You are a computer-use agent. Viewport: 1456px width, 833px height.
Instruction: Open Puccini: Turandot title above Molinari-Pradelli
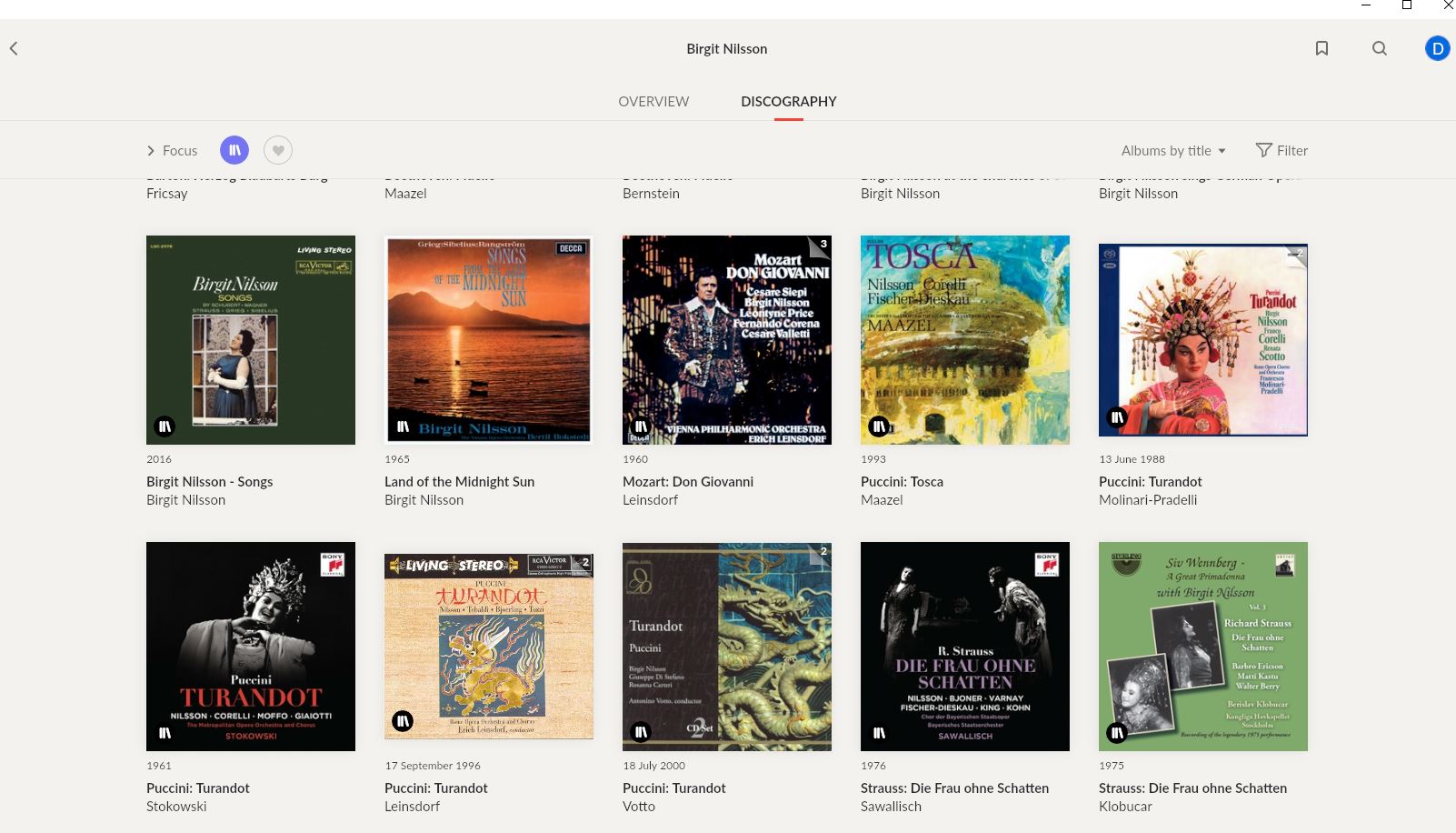point(1150,481)
